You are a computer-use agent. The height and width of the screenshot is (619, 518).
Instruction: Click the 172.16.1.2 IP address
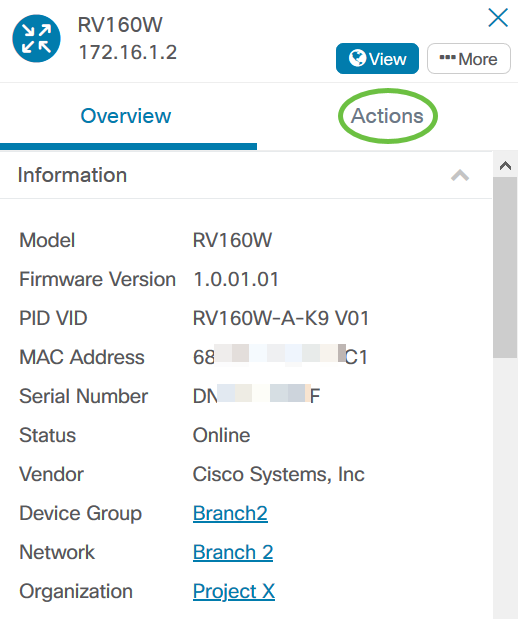[128, 52]
